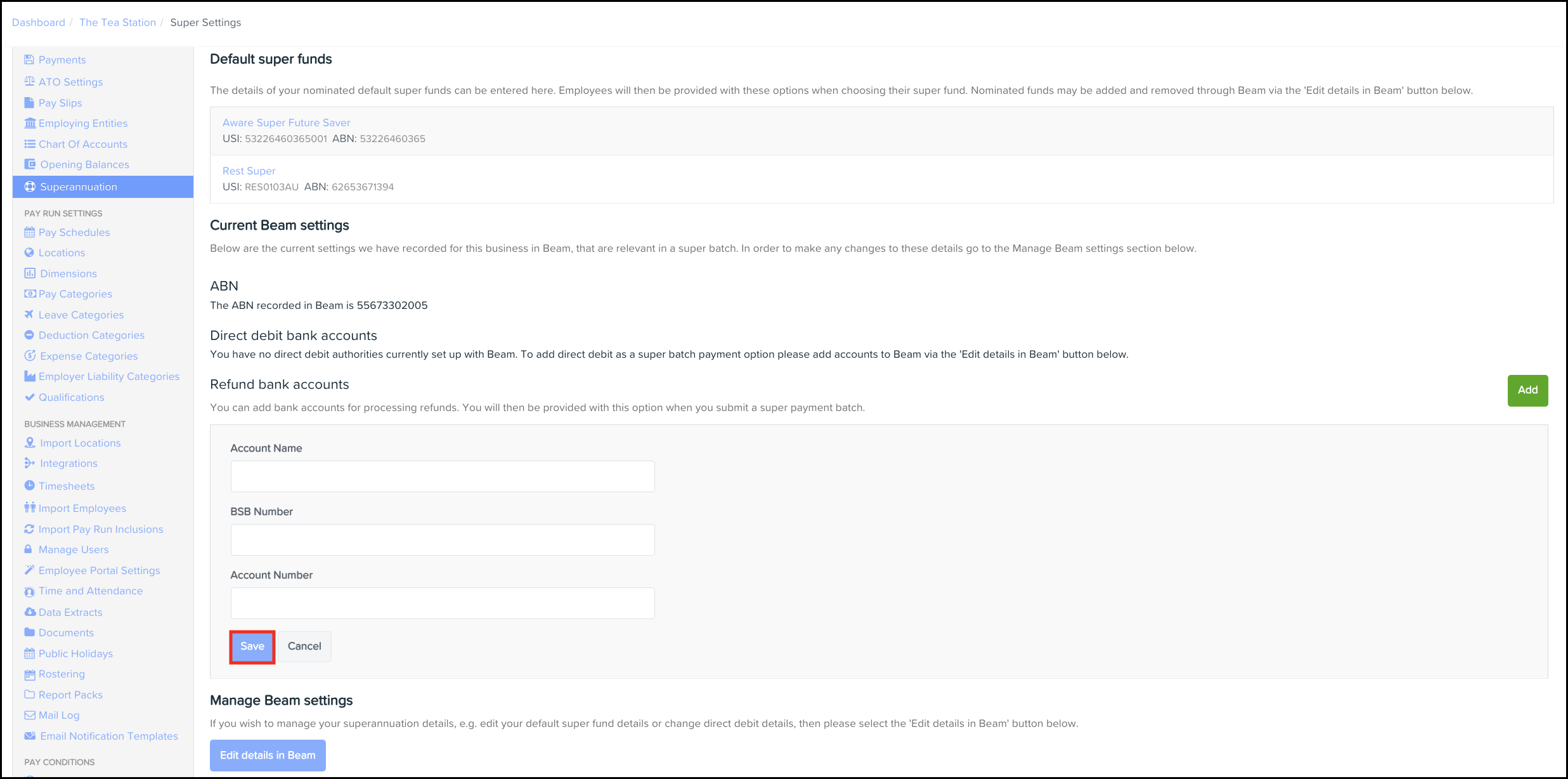Select Superannuation in the sidebar
This screenshot has height=779, width=1568.
click(x=79, y=187)
